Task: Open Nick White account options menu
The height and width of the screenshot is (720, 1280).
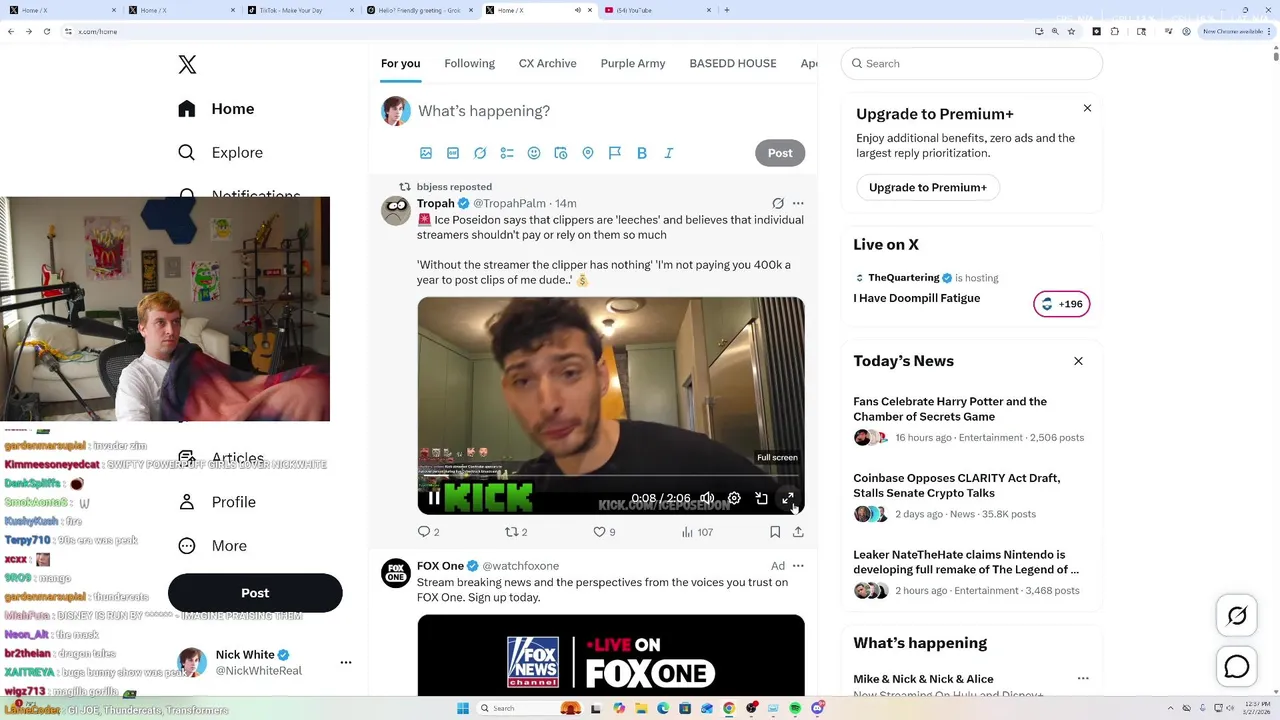Action: [x=346, y=662]
